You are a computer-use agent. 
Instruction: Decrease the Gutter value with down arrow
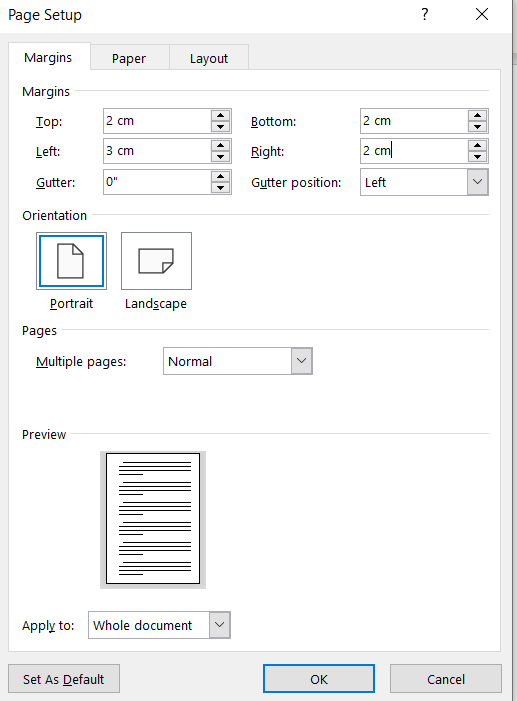[x=220, y=188]
